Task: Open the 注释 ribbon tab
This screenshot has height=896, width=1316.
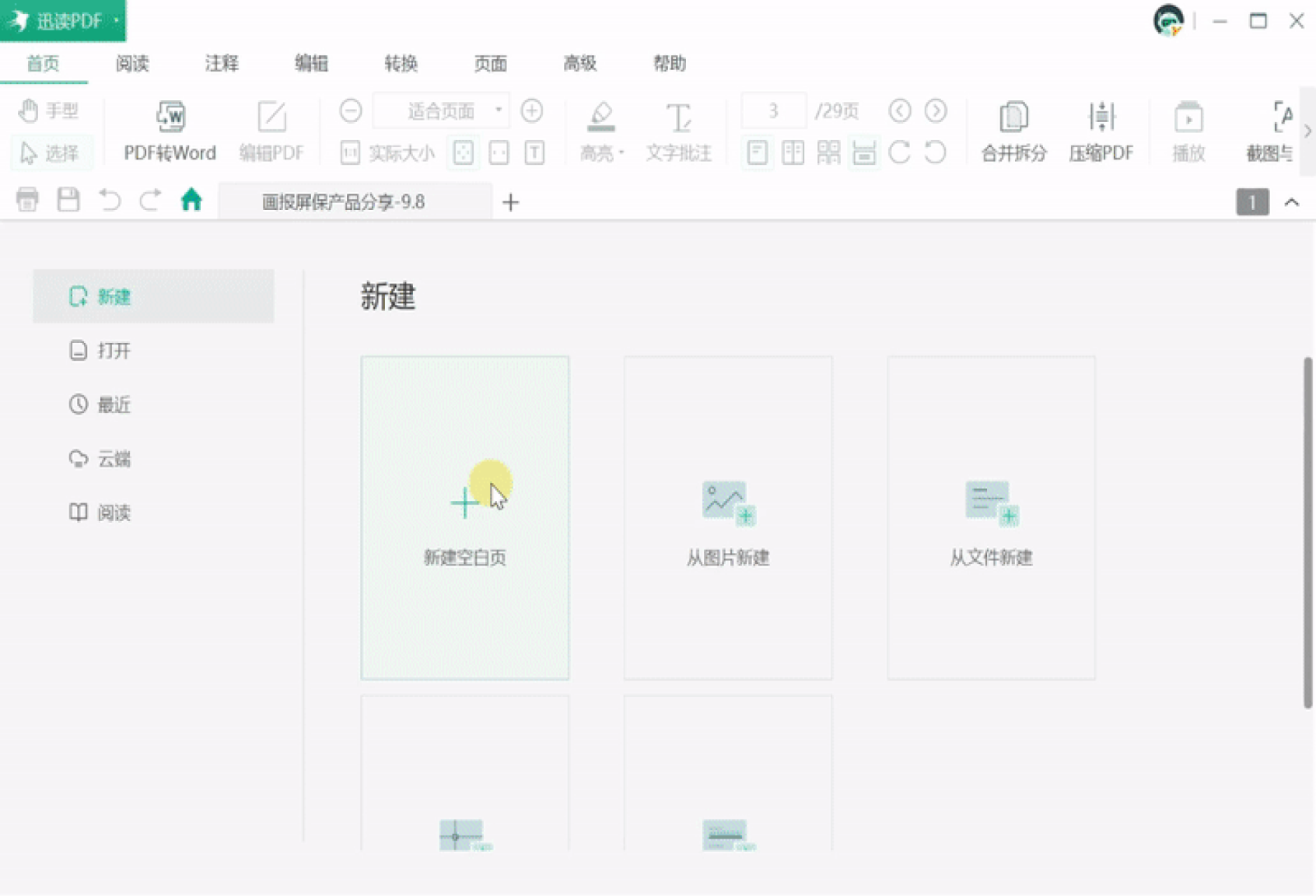Action: (x=222, y=64)
